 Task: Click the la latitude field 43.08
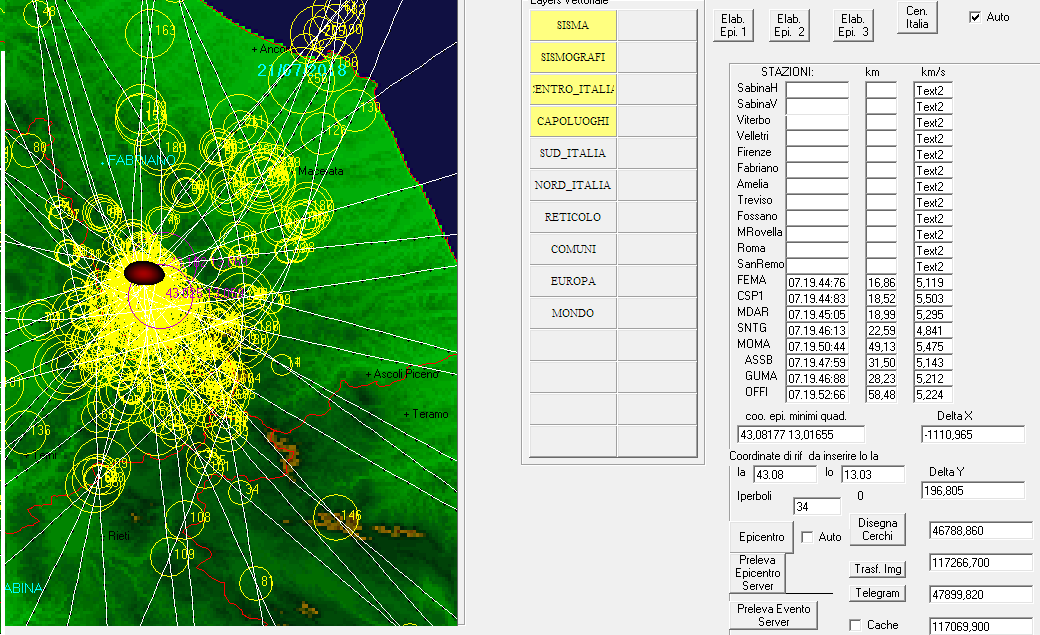pos(786,474)
